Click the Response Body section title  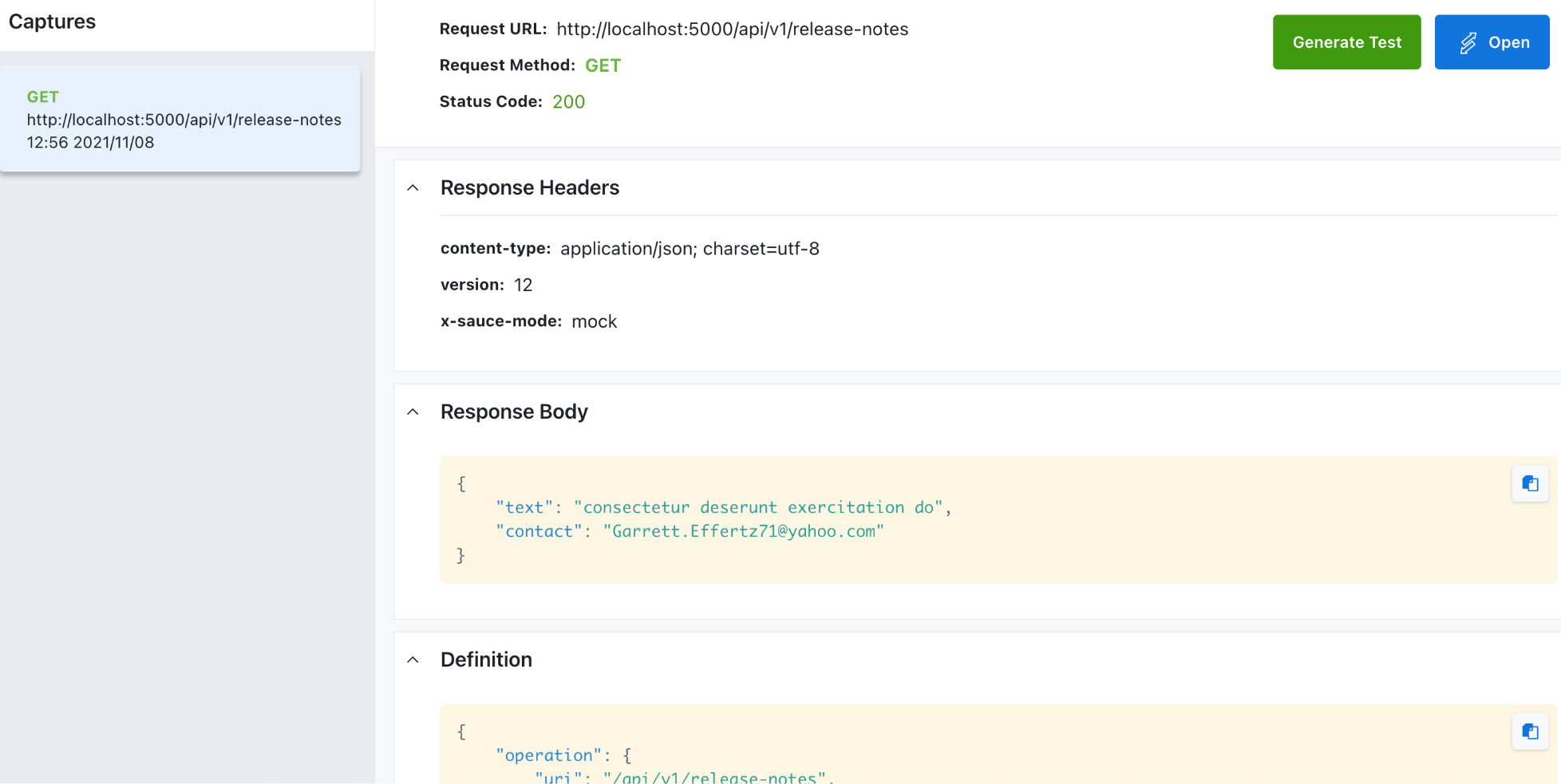coord(514,412)
